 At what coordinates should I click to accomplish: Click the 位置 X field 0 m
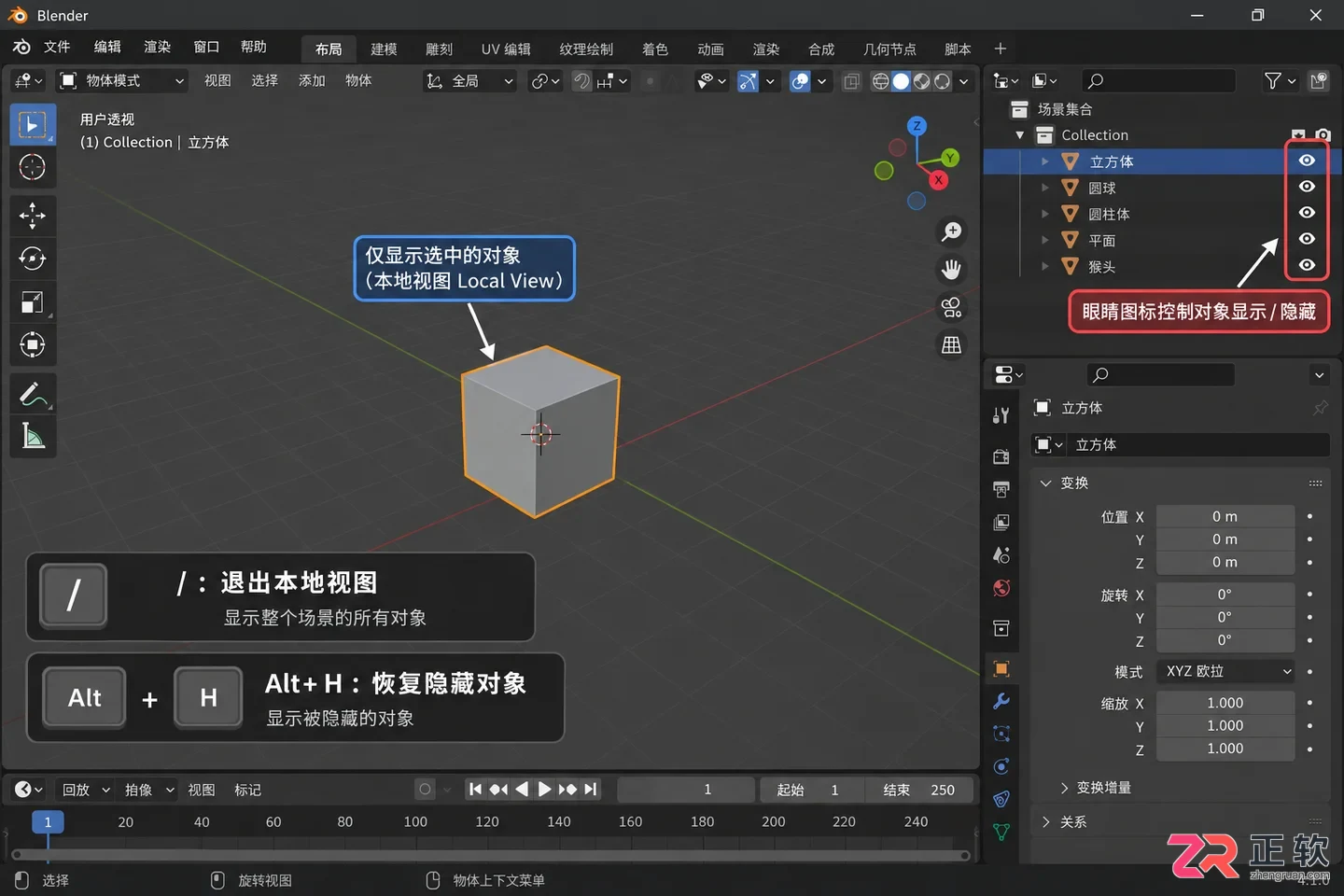[1225, 516]
